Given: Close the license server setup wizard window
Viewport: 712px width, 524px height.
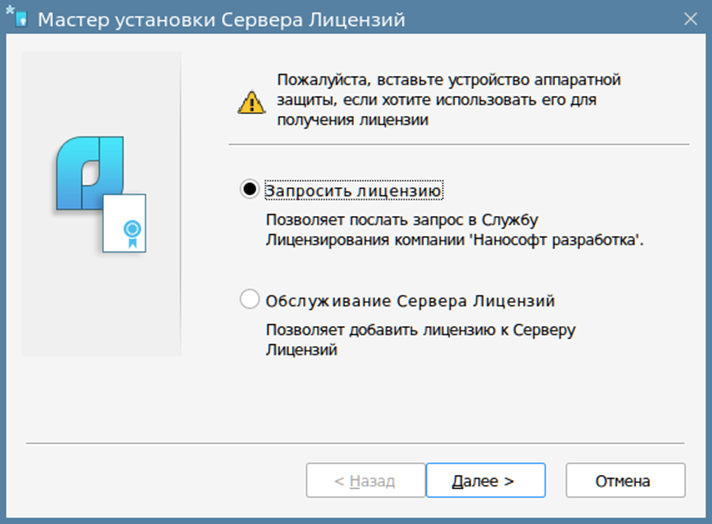Looking at the screenshot, I should pos(691,19).
